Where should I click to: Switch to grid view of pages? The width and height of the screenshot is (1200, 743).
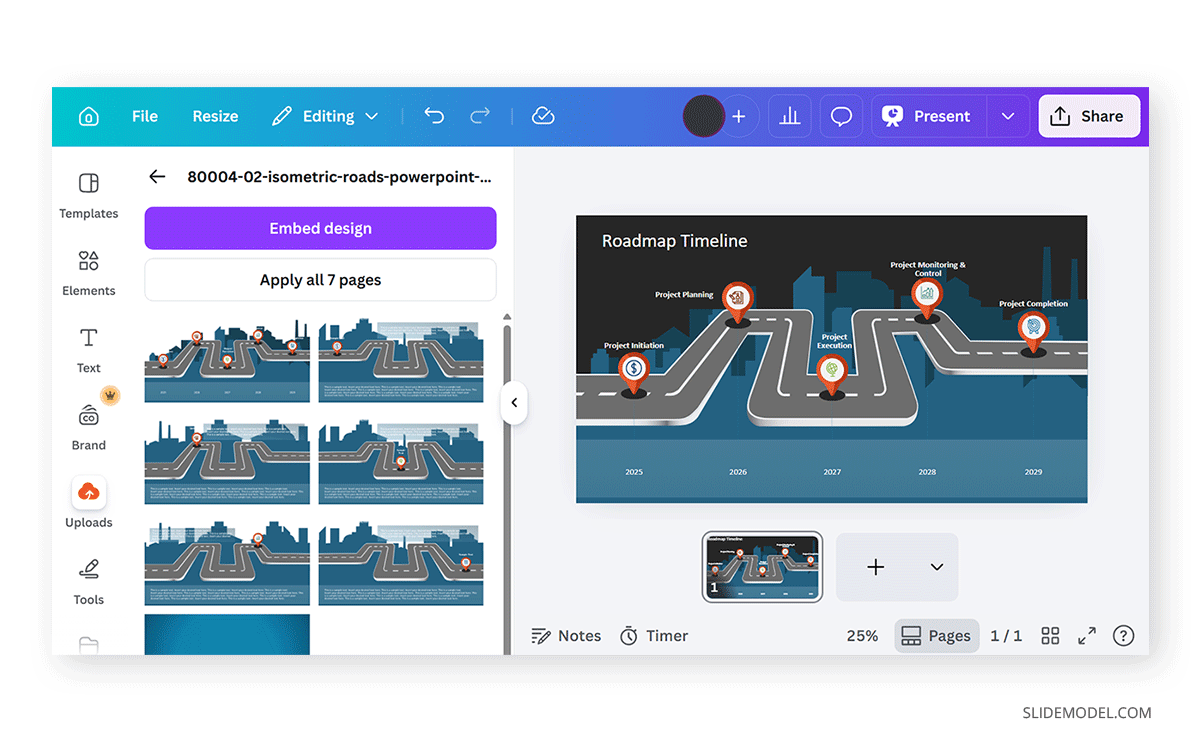[x=1050, y=635]
